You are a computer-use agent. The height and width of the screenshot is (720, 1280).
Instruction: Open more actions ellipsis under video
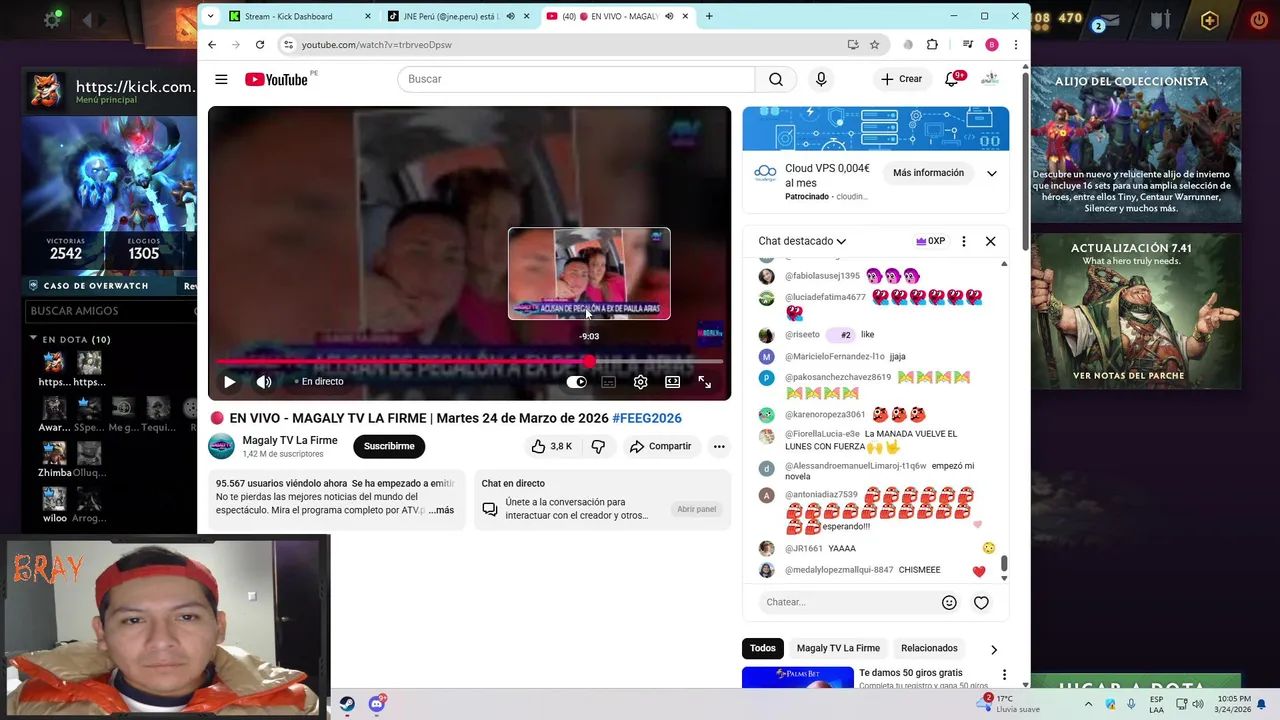click(718, 446)
